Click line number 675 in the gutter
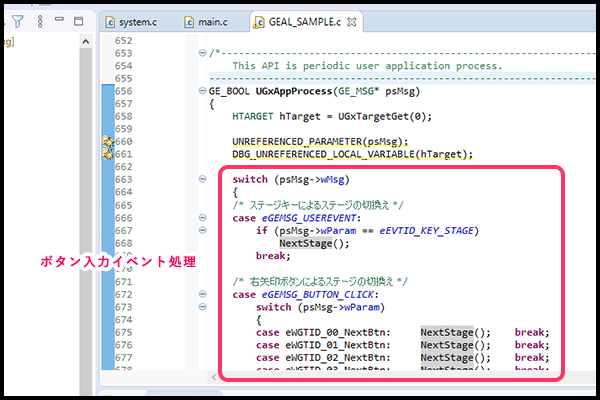The width and height of the screenshot is (600, 400). 123,332
